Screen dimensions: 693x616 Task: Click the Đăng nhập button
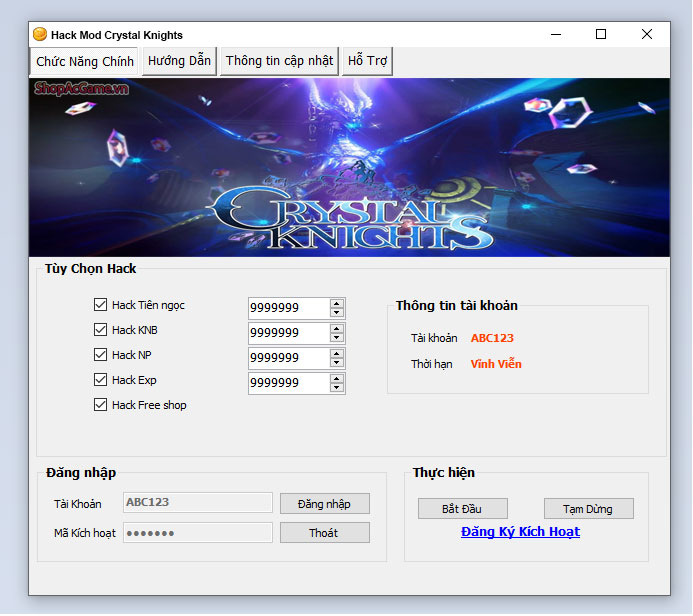pyautogui.click(x=325, y=504)
